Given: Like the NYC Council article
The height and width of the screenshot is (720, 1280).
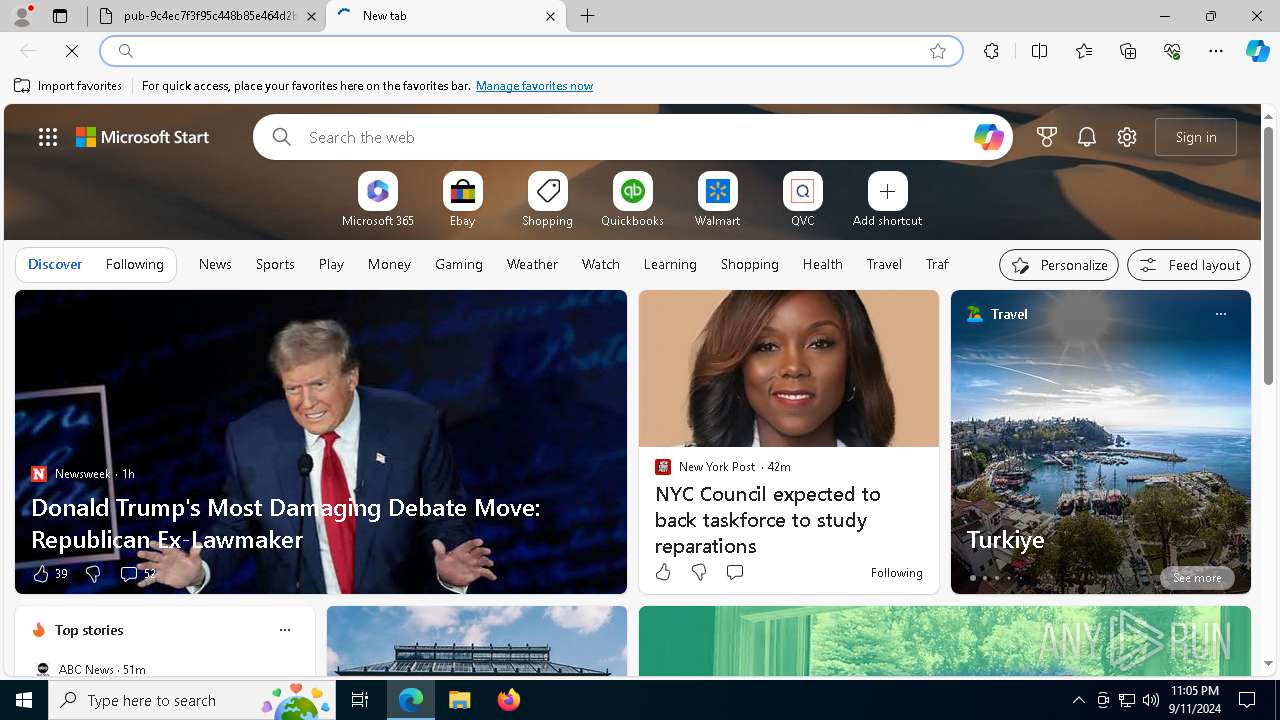Looking at the screenshot, I should click(663, 572).
